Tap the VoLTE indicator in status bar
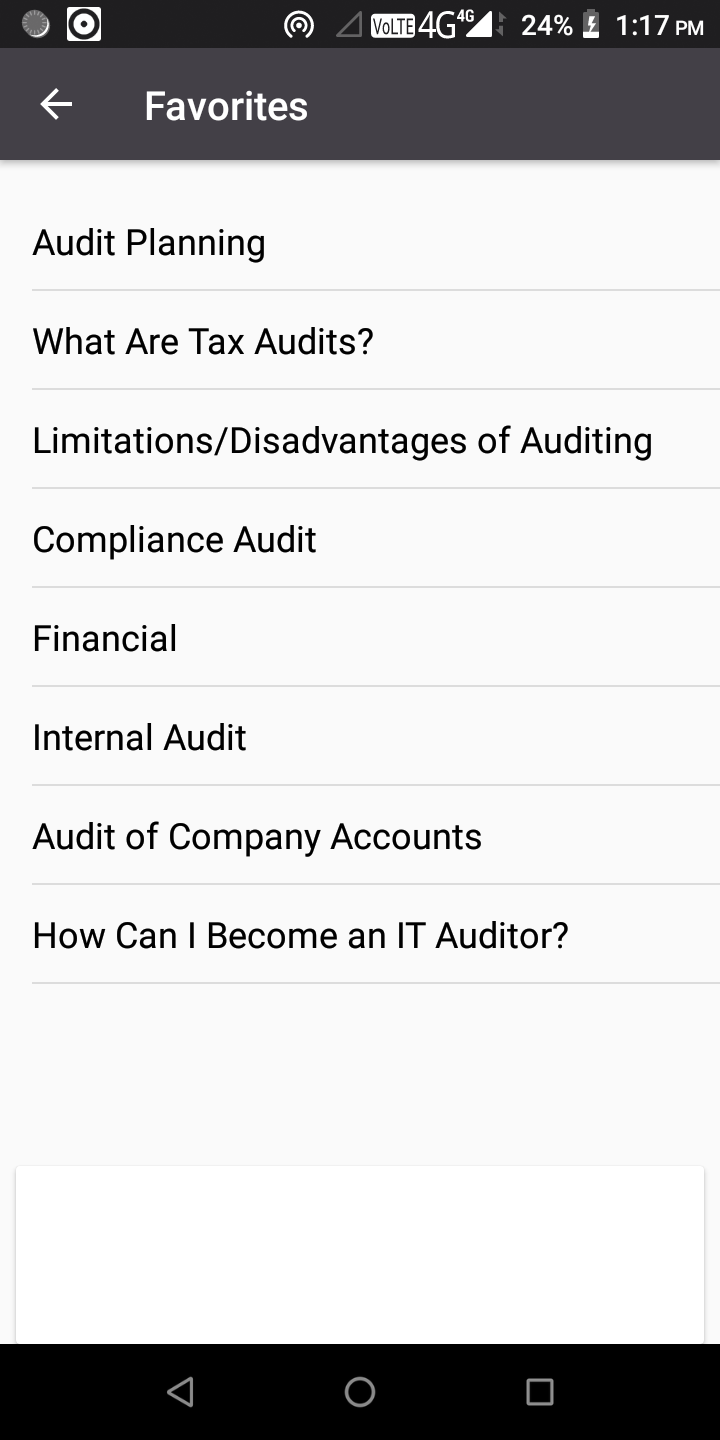The width and height of the screenshot is (720, 1440). tap(392, 25)
